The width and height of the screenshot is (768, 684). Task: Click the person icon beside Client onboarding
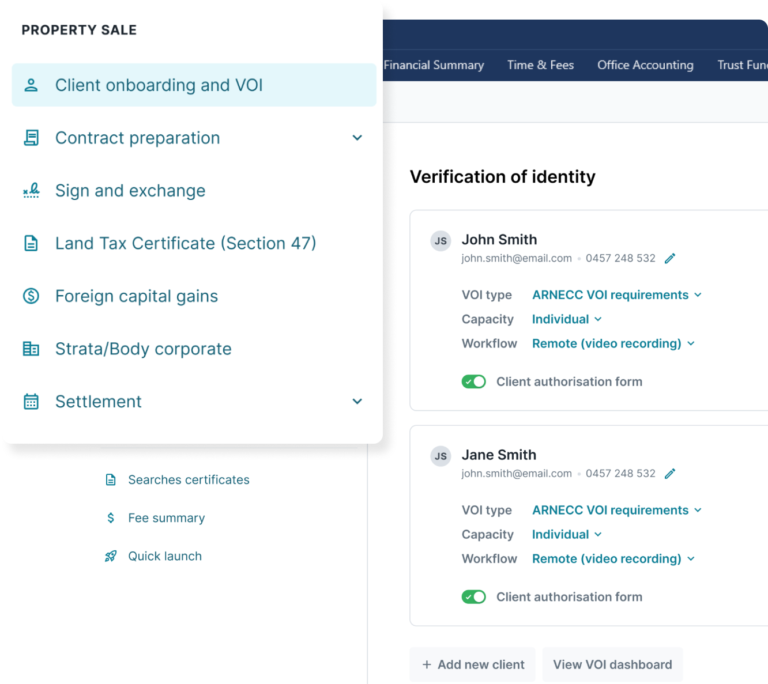point(31,85)
